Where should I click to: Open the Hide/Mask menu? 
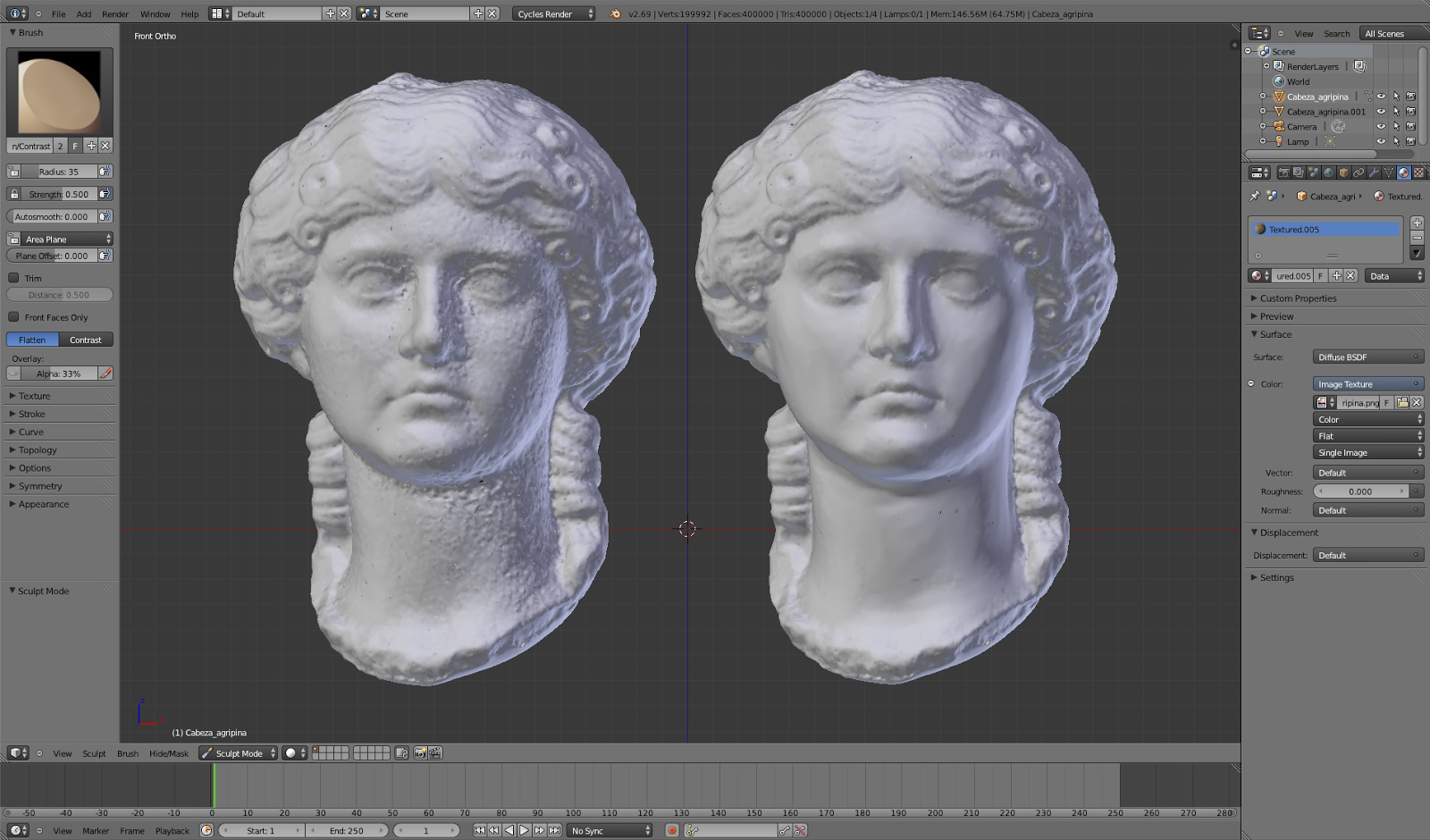coord(168,753)
